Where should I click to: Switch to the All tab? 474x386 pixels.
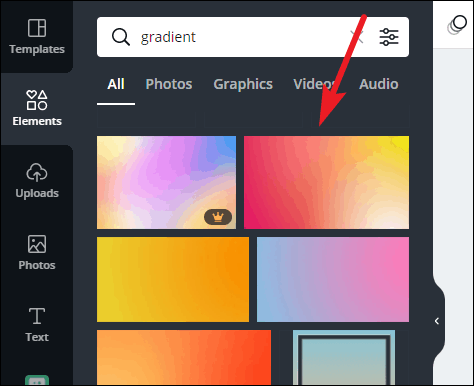(116, 84)
